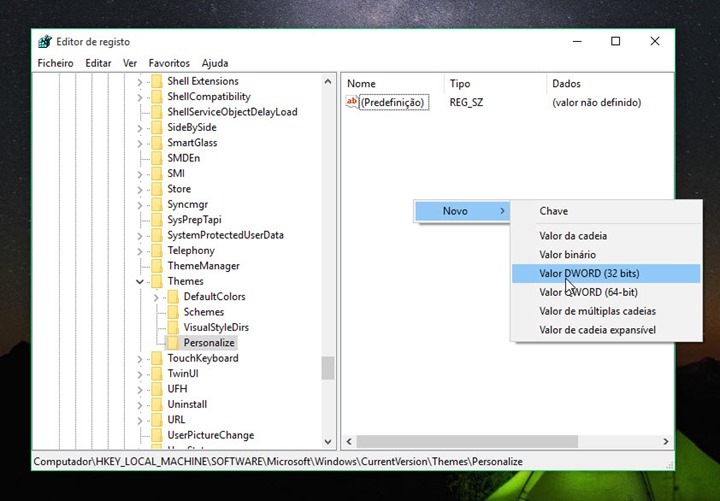Click the VisualStyleDirs folder icon
Viewport: 720px width, 501px height.
pyautogui.click(x=173, y=327)
